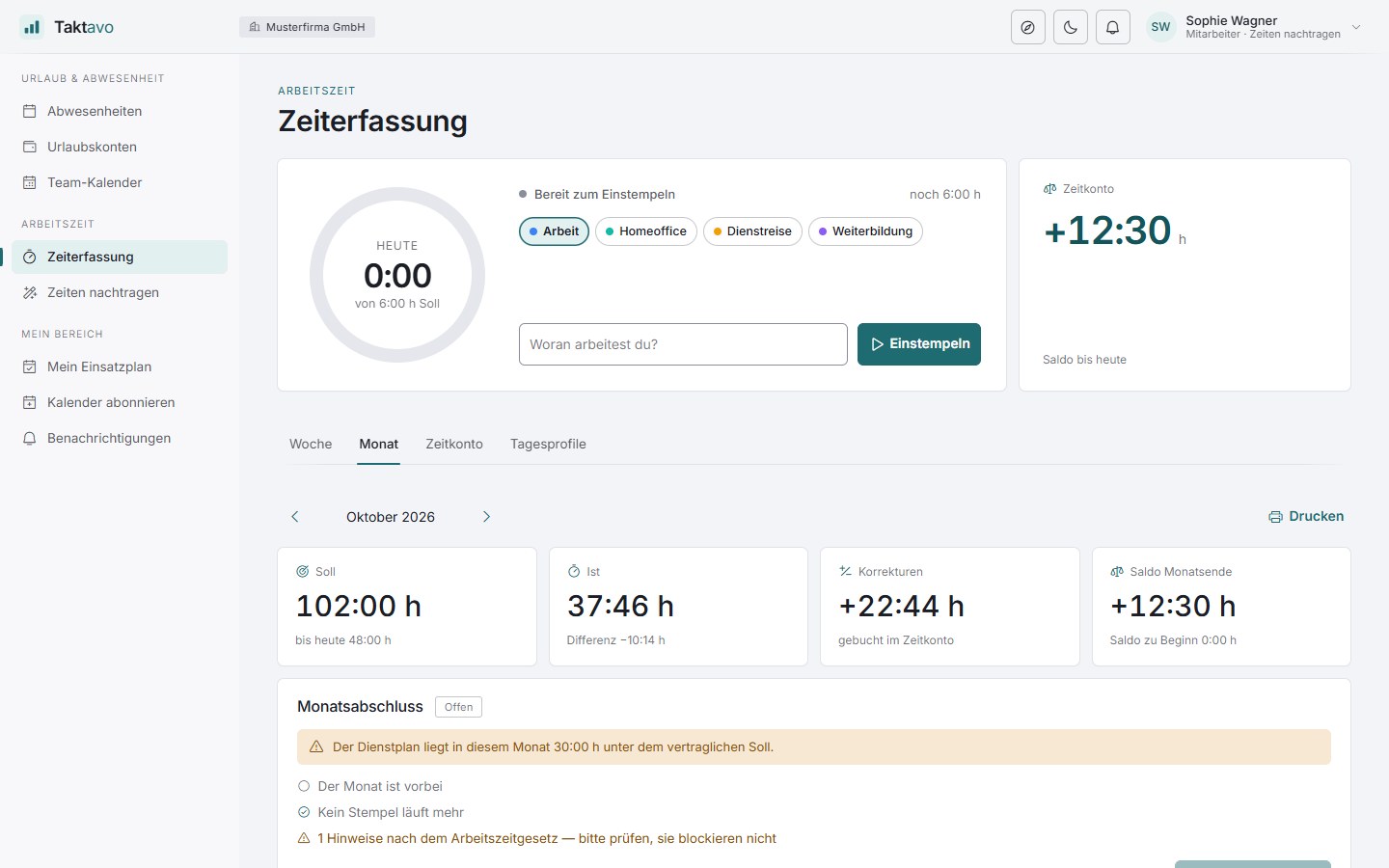Image resolution: width=1389 pixels, height=868 pixels.
Task: Click the +22:44 h Korrekturen value
Action: pyautogui.click(x=902, y=606)
